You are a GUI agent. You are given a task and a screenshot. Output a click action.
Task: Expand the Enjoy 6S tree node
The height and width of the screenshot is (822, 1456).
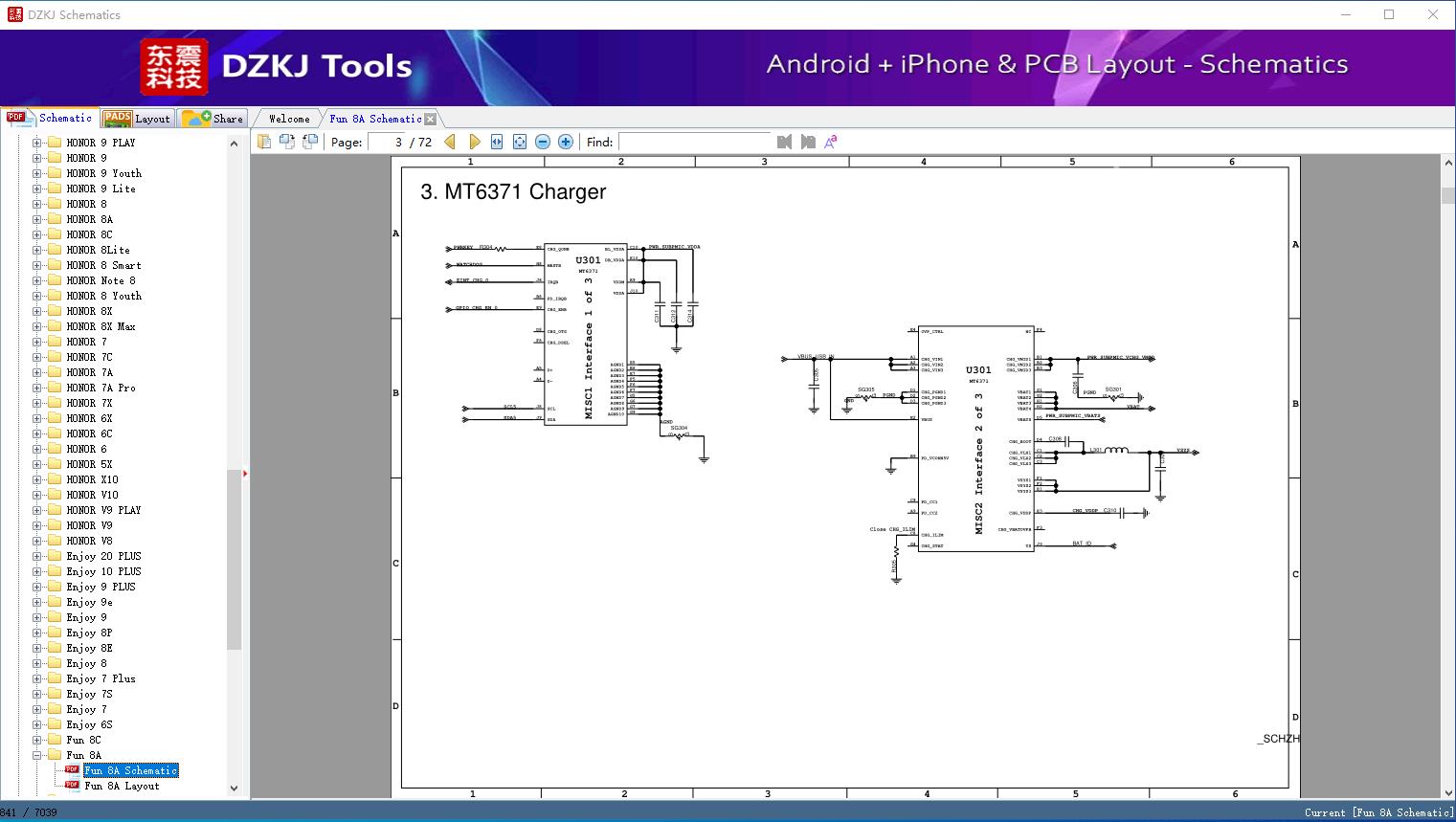[37, 724]
